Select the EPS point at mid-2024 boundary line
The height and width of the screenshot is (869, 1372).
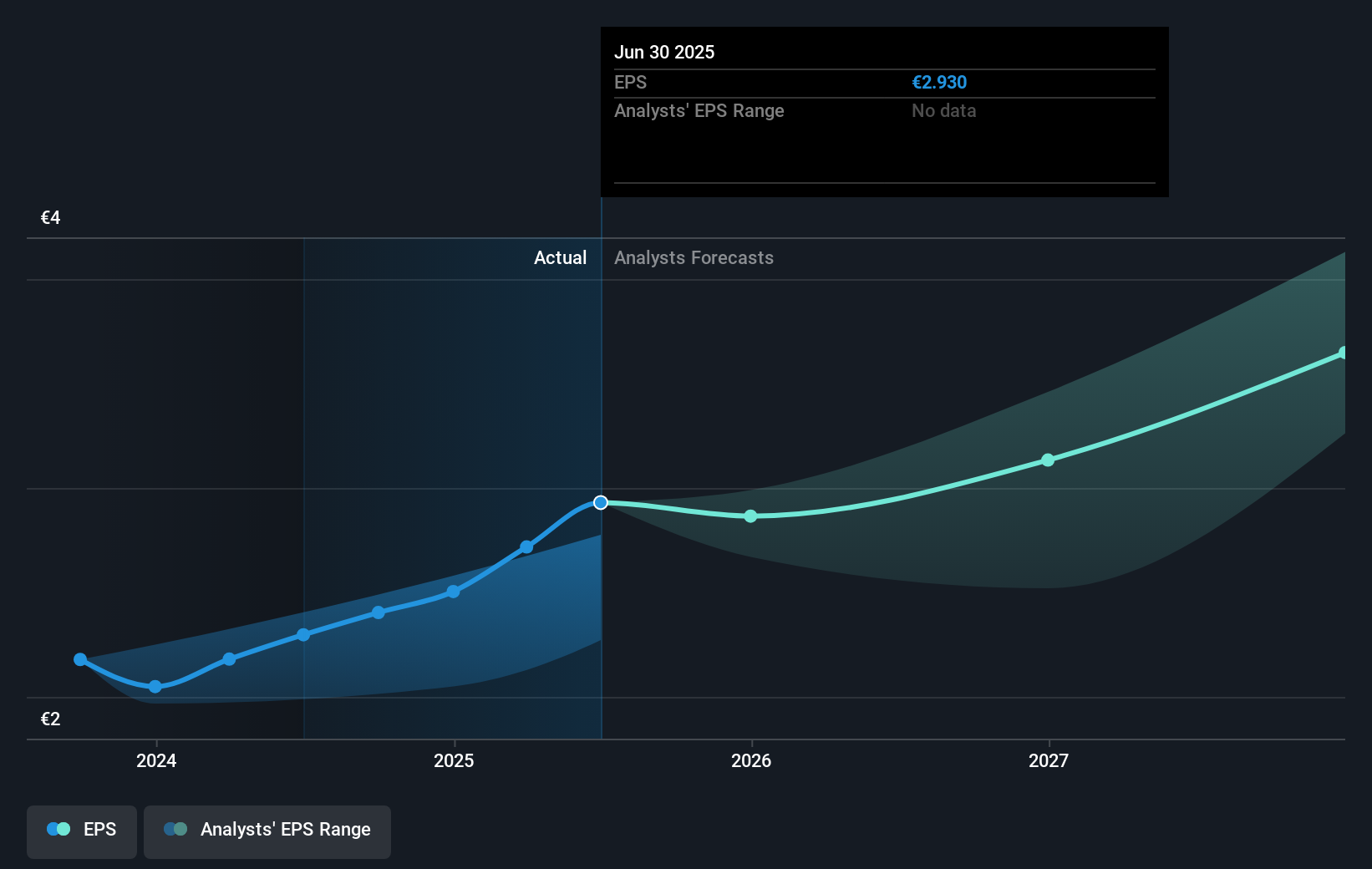click(x=304, y=635)
